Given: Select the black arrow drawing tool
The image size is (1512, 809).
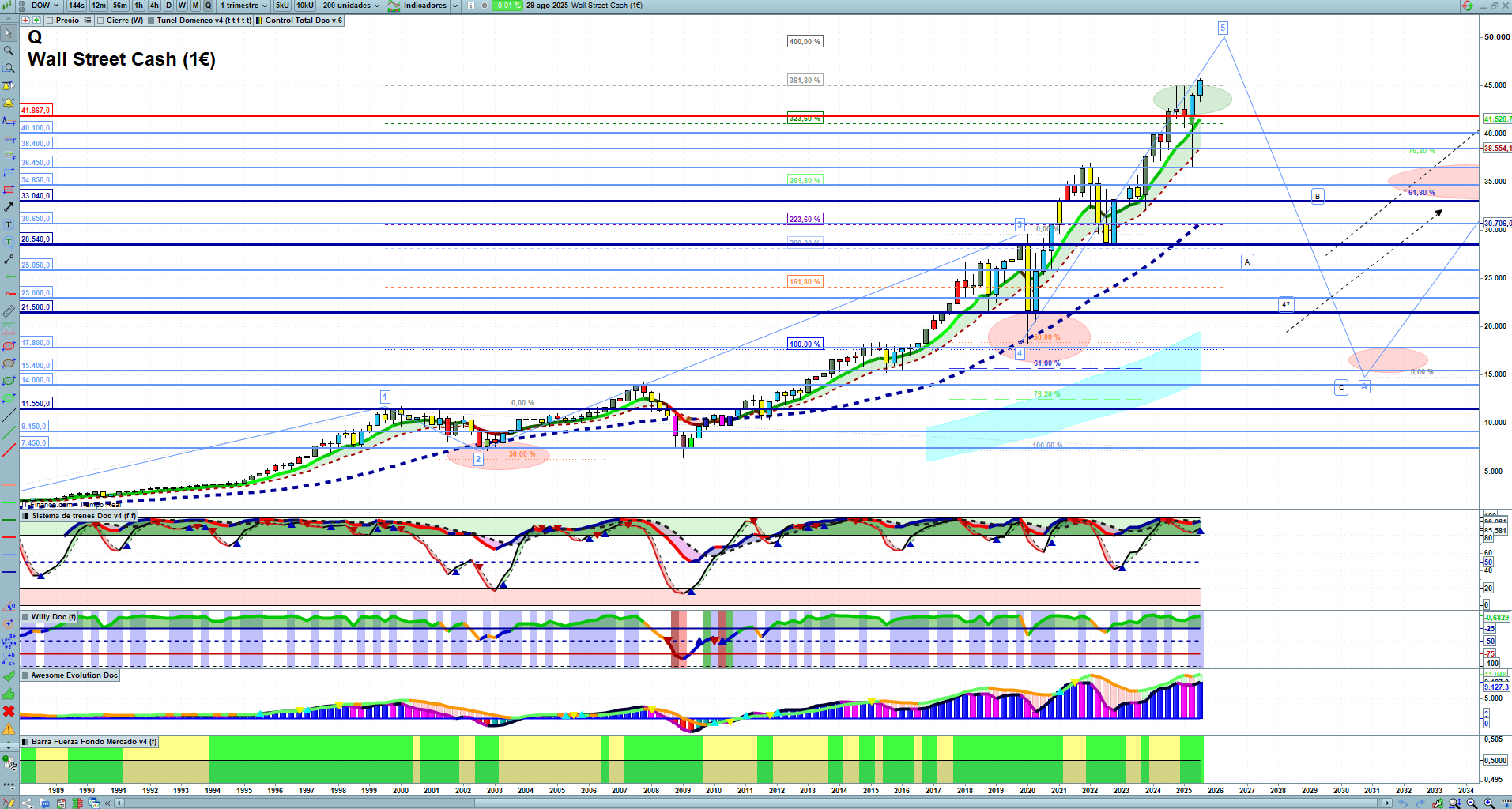Looking at the screenshot, I should [x=9, y=207].
